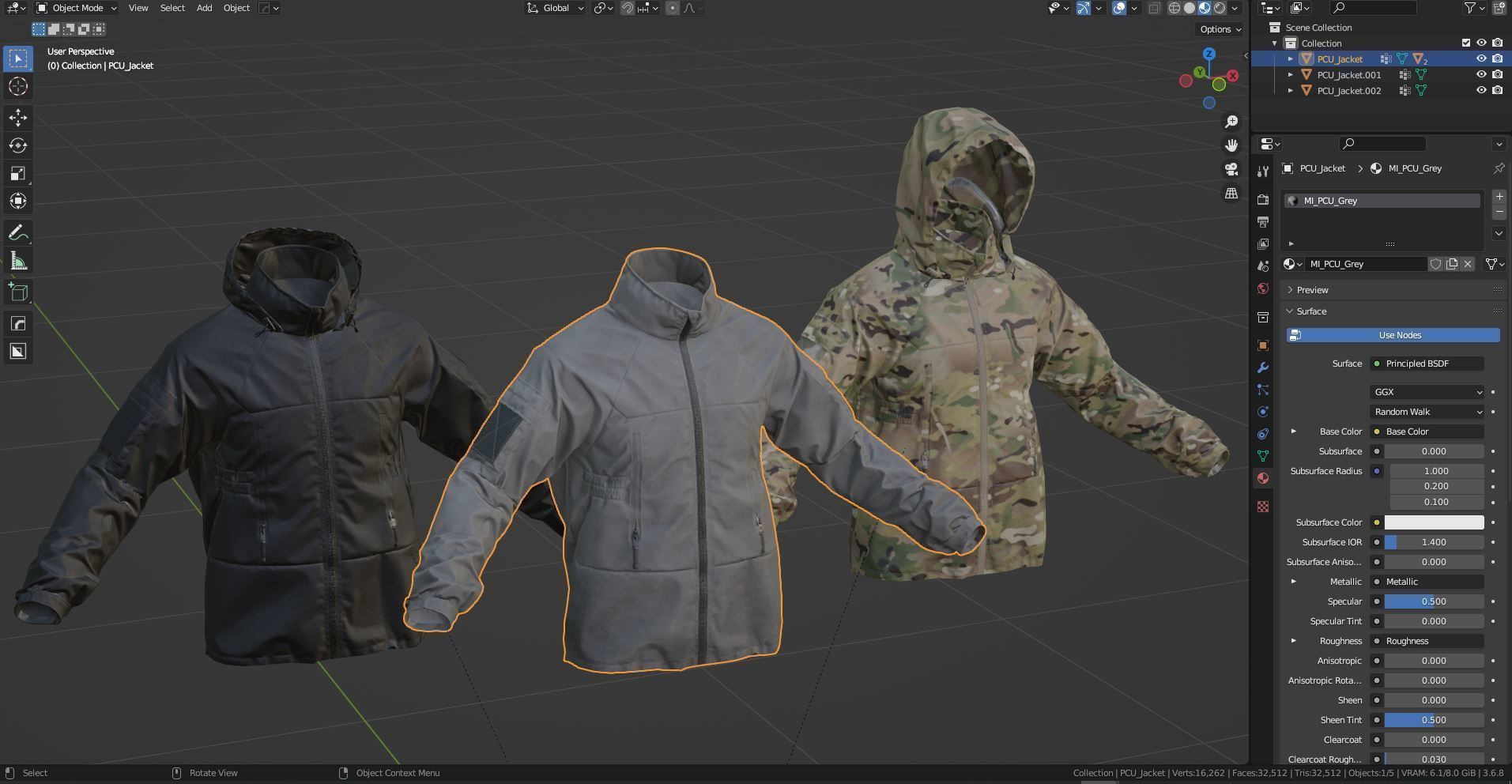Screen dimensions: 1512x784
Task: Click the Use Nodes button
Action: pos(1393,335)
